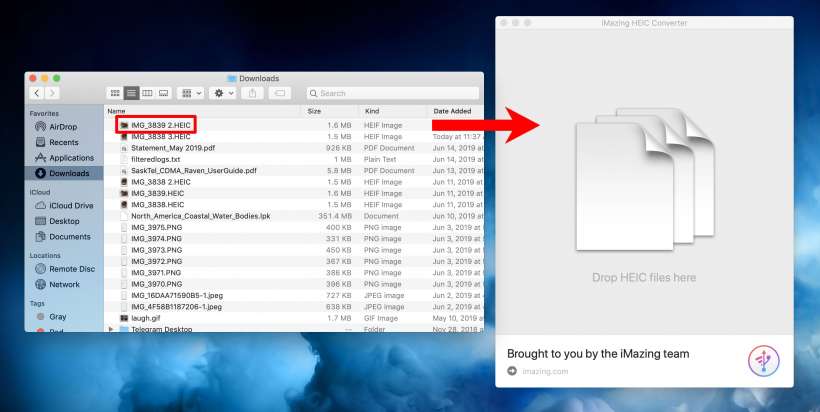Screen dimensions: 820x412
Task: Expand the Telegram Desktop folder
Action: (111, 329)
